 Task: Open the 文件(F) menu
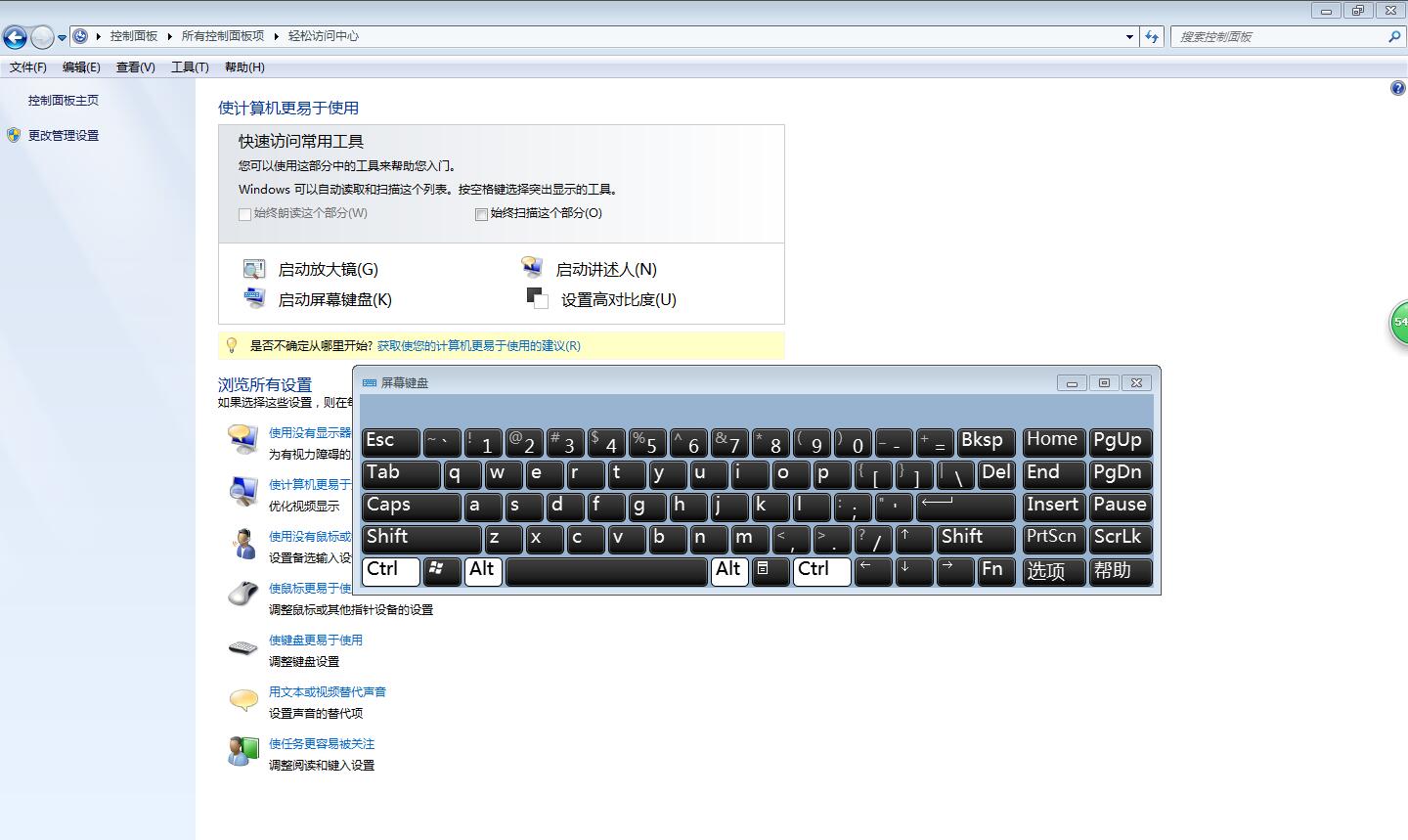[x=28, y=67]
